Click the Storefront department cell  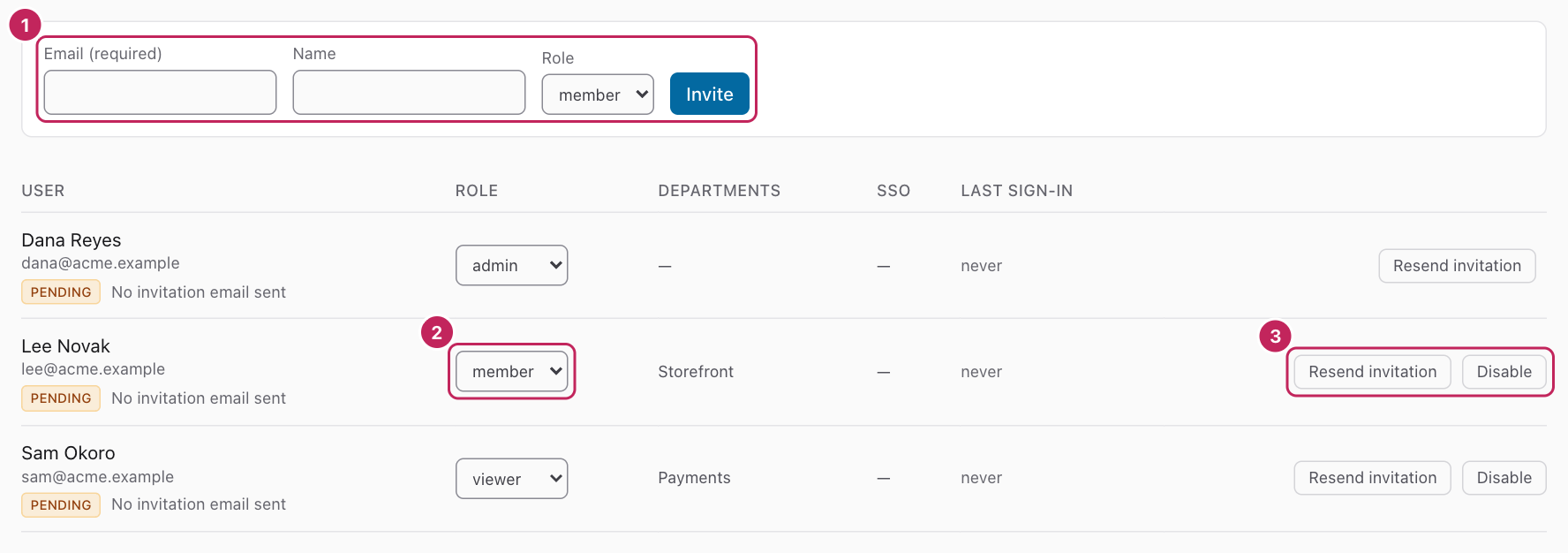(x=696, y=372)
